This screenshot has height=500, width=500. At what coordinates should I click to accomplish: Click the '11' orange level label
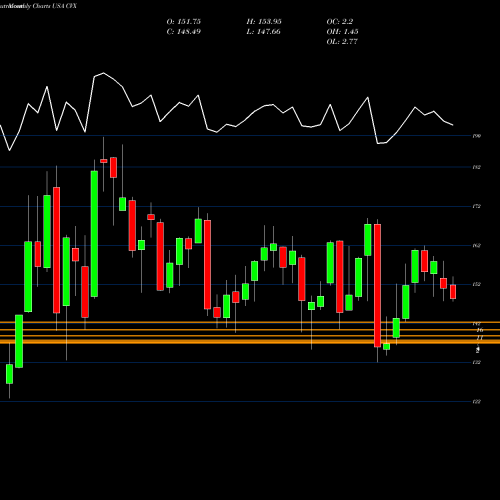(x=480, y=338)
